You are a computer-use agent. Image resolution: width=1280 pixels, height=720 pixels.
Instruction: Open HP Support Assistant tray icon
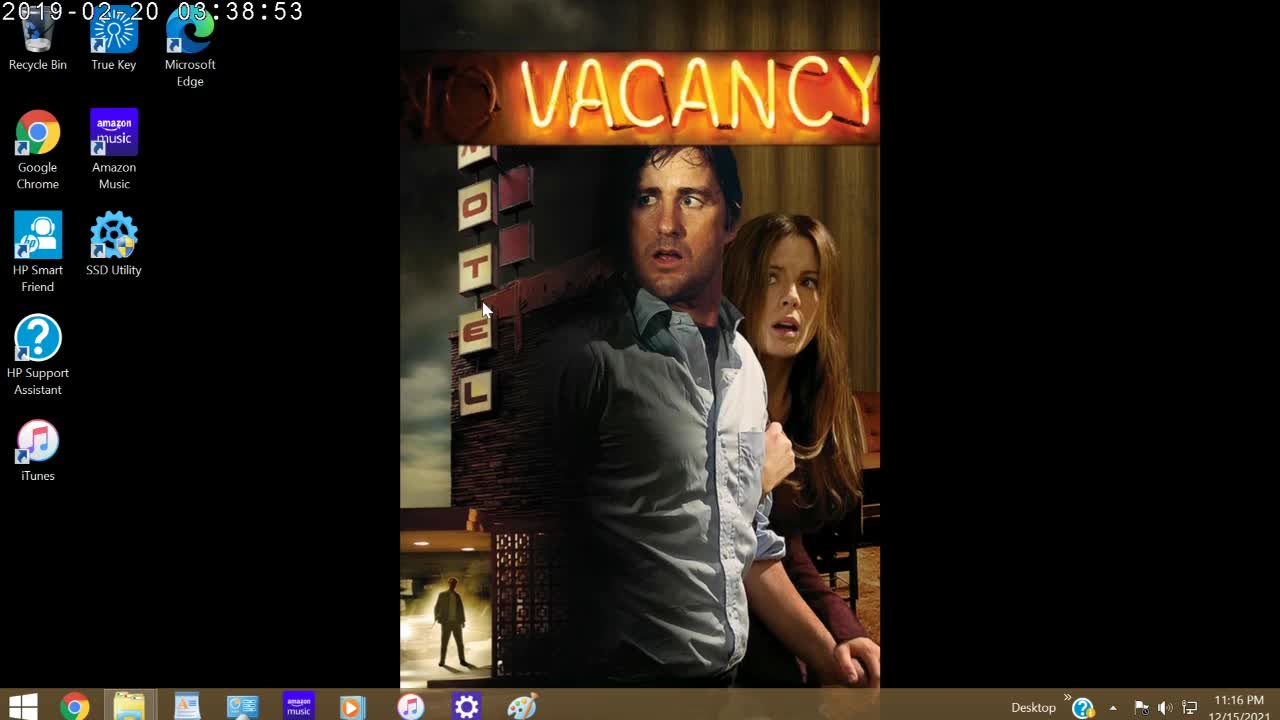[1083, 708]
